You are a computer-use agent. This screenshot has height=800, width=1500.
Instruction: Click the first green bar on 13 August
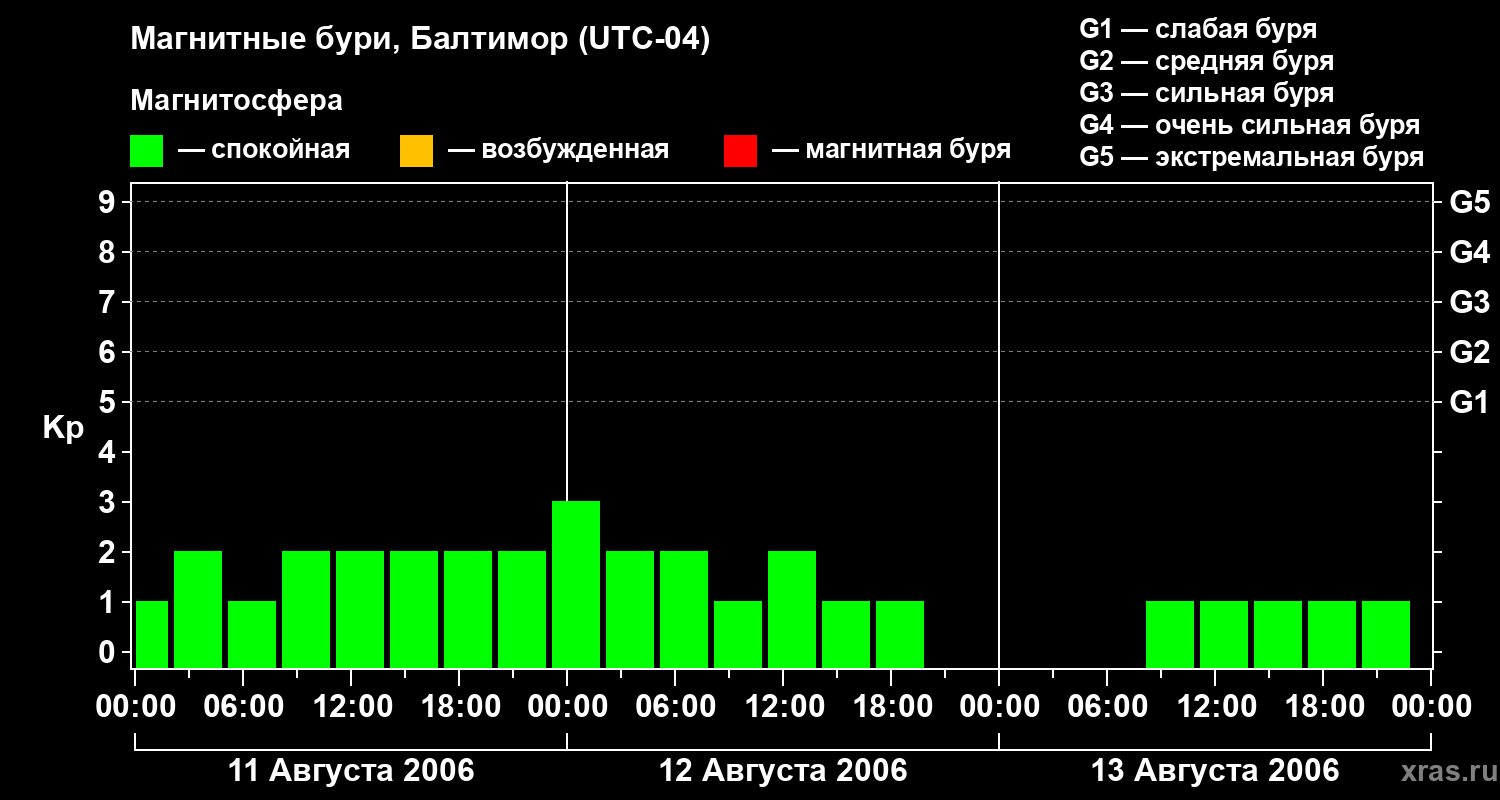[1170, 634]
